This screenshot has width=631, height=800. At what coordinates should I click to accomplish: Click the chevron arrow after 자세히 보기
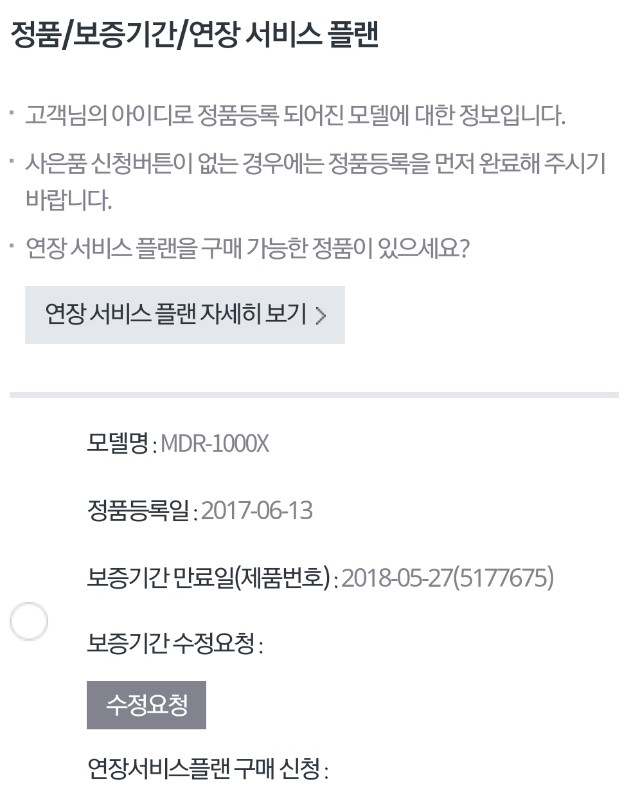click(321, 316)
